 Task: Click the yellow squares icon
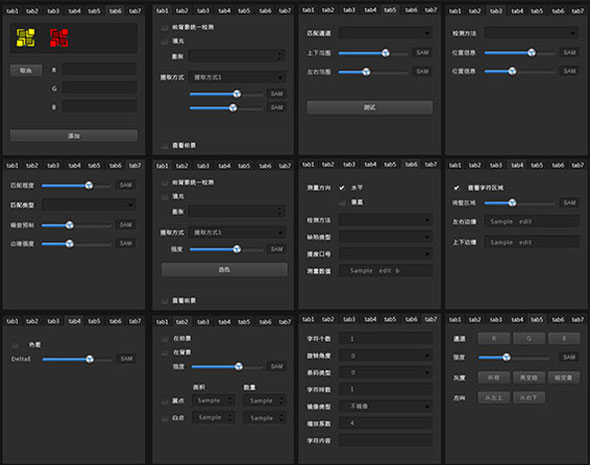(26, 38)
